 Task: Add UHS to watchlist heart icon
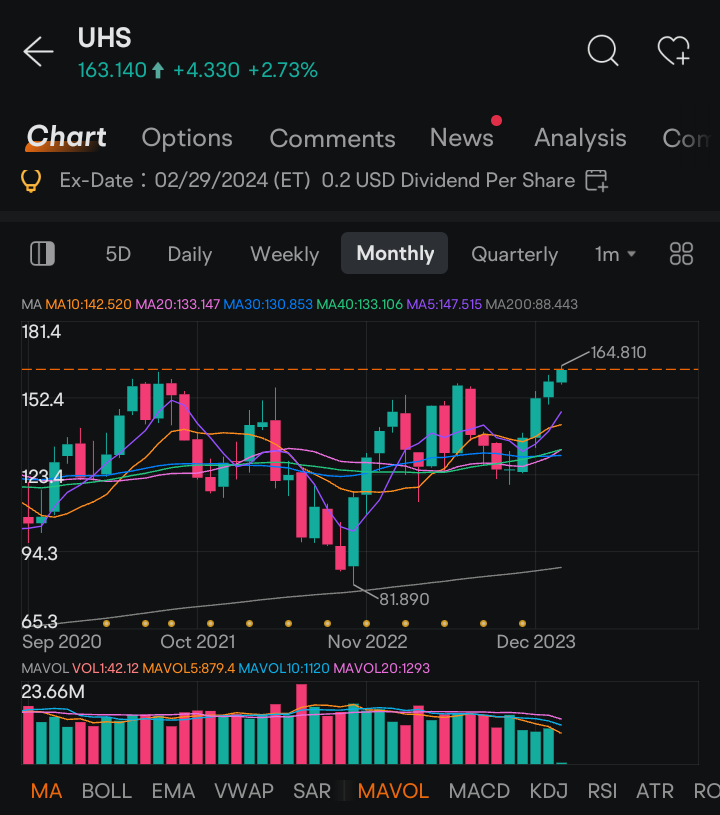(x=673, y=50)
